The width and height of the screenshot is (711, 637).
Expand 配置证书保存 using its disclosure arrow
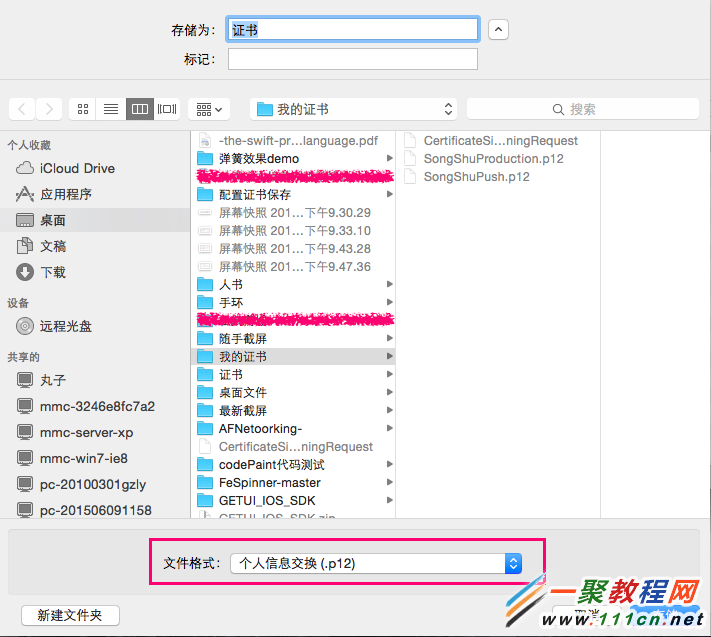coord(390,194)
